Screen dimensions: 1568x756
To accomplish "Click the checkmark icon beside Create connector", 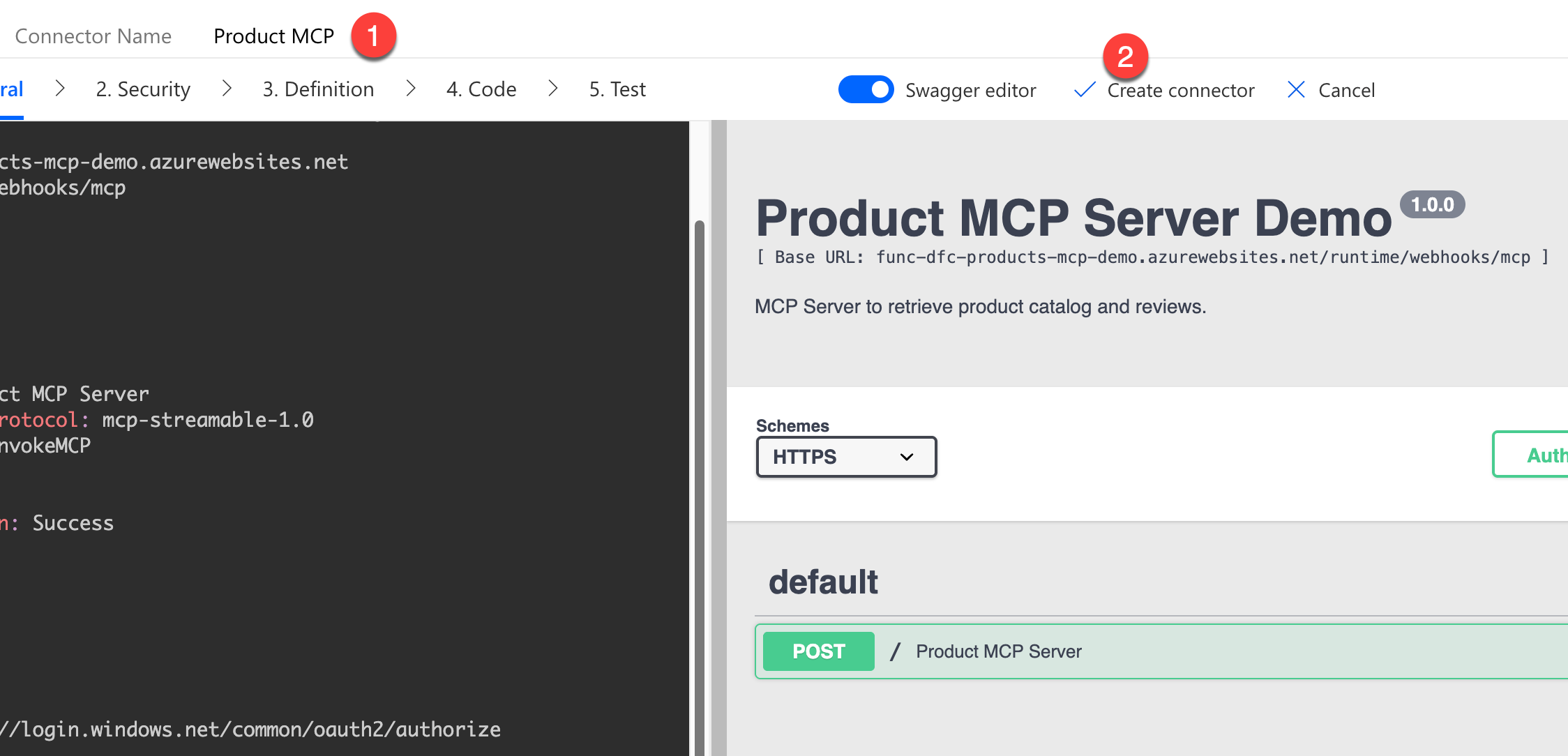I will pos(1085,90).
